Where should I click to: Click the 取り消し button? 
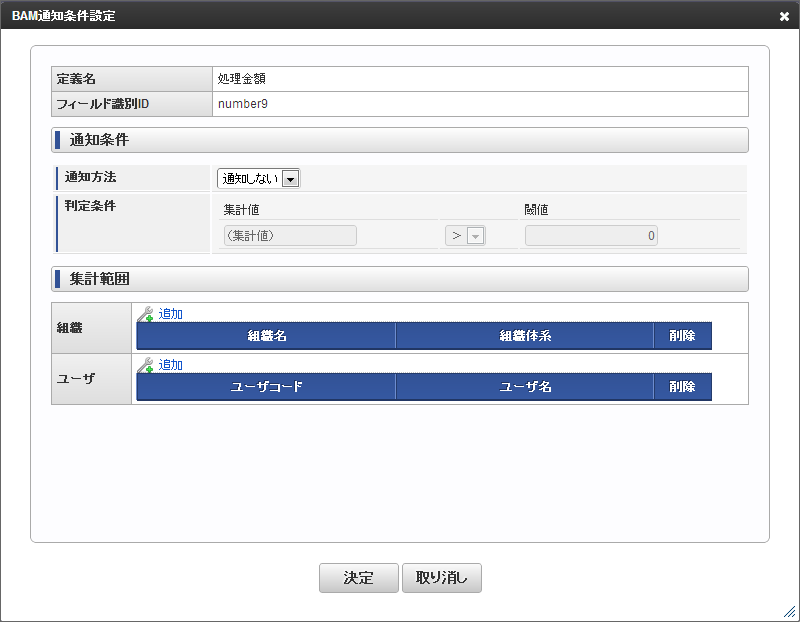442,578
